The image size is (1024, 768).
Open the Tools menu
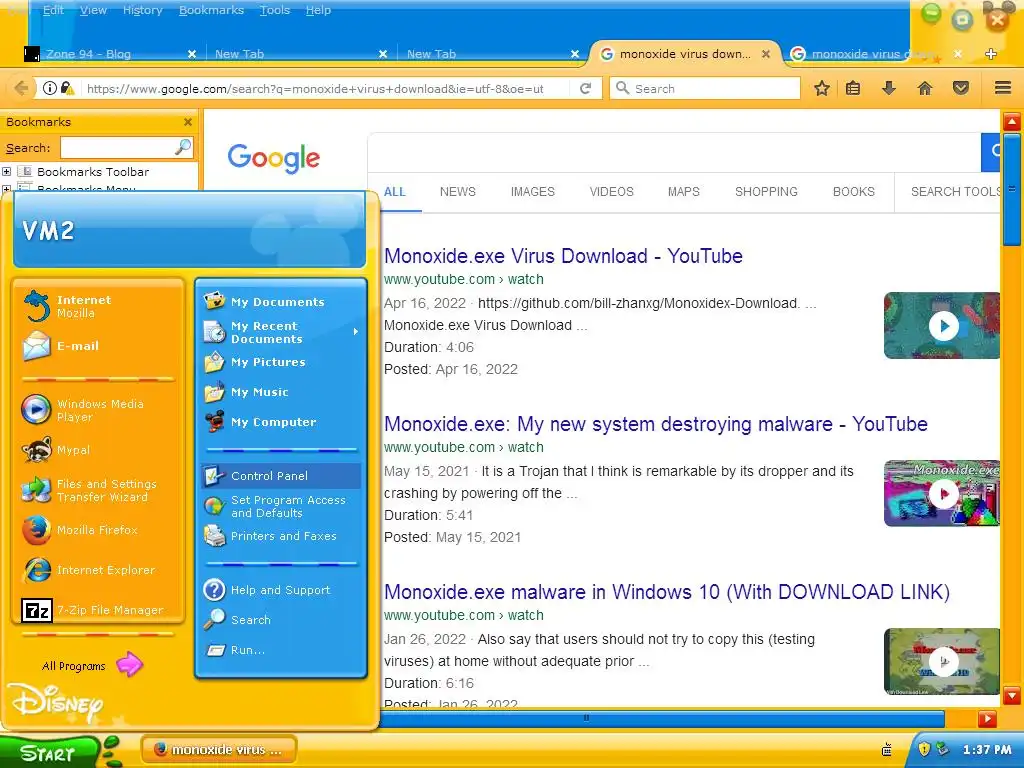pyautogui.click(x=274, y=10)
